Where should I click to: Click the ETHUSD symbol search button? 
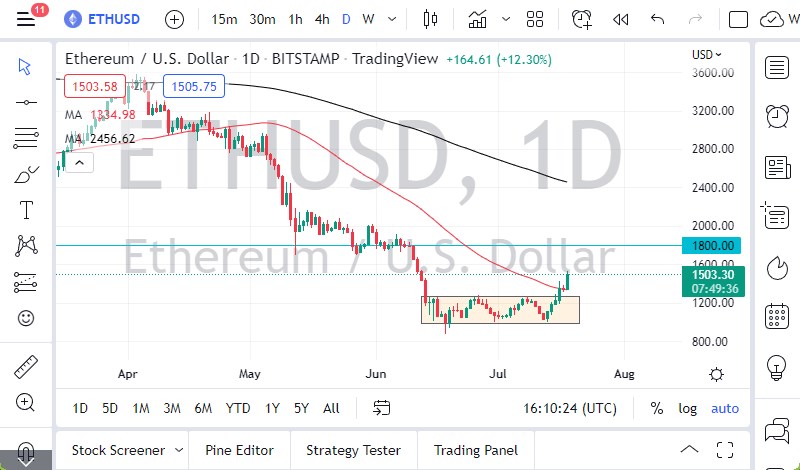tap(102, 19)
